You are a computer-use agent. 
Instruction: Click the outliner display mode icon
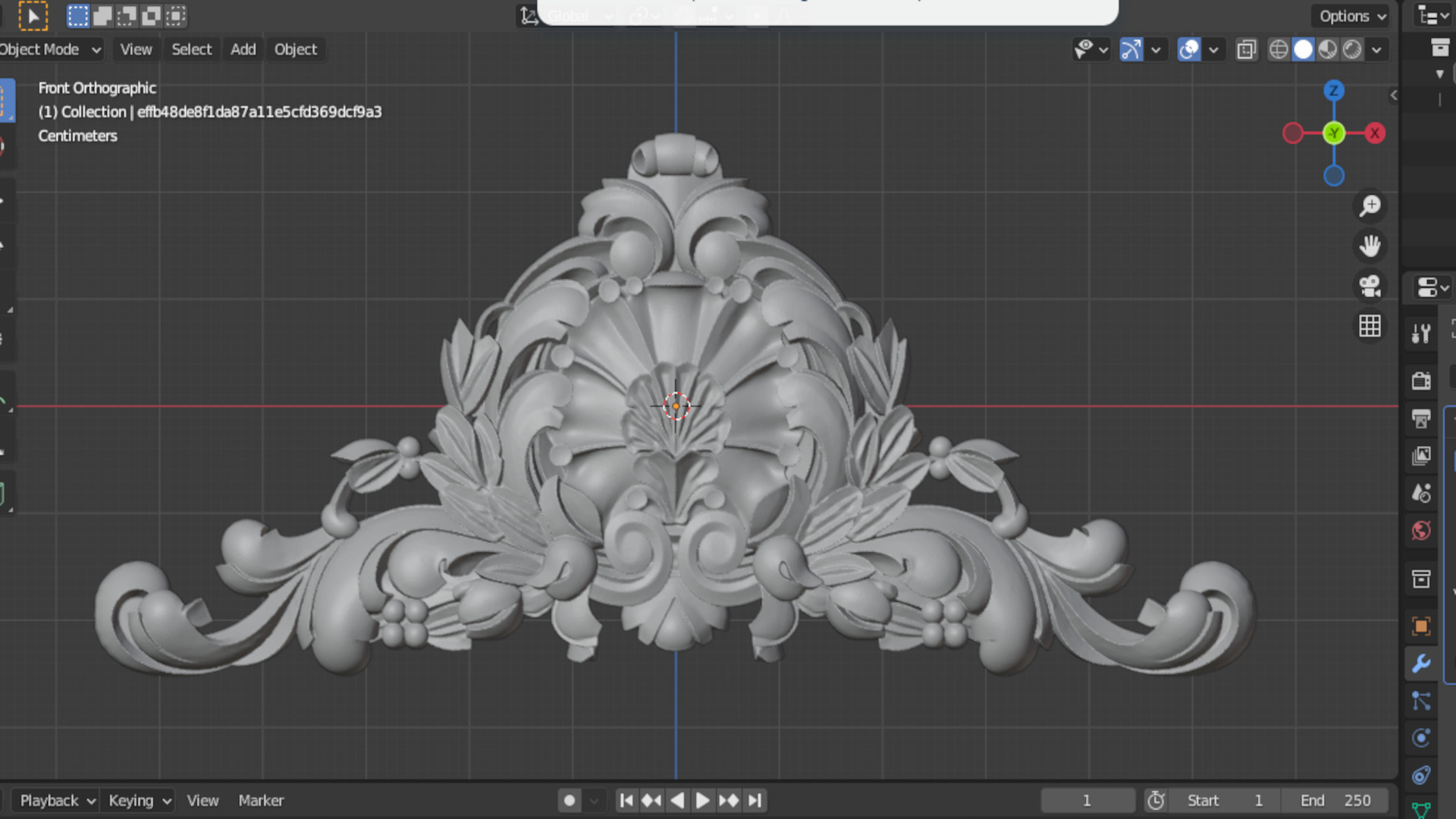coord(1432,16)
